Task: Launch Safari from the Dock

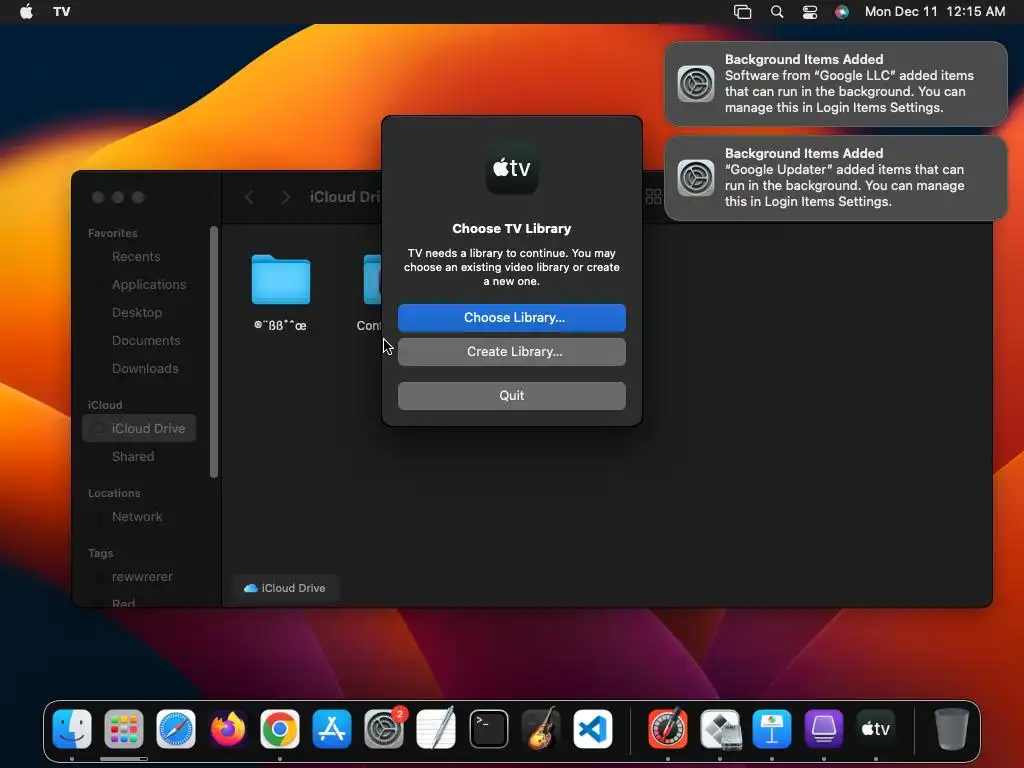Action: (176, 729)
